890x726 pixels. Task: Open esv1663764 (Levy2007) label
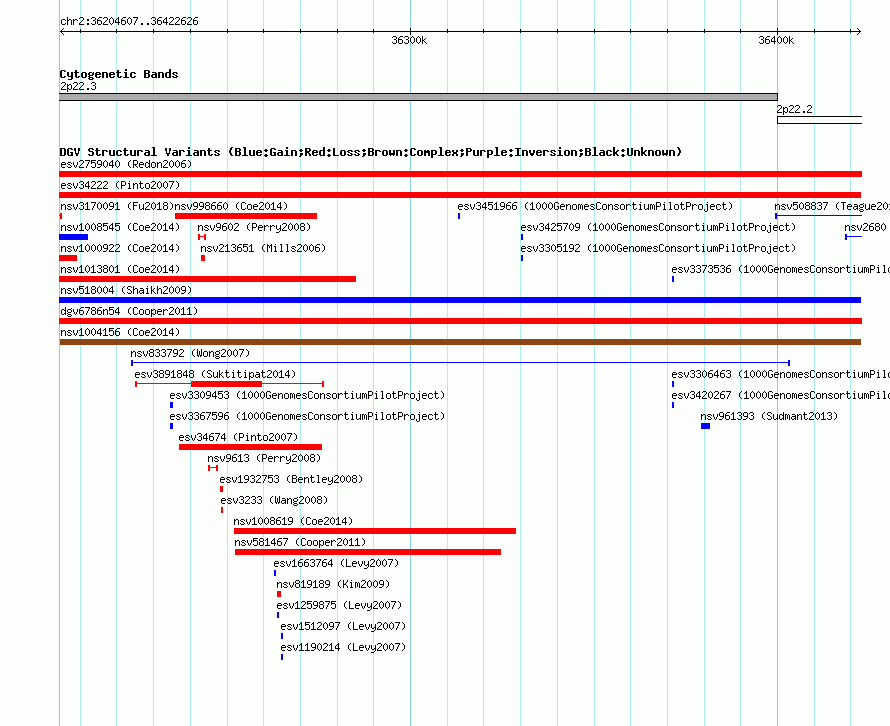(336, 563)
